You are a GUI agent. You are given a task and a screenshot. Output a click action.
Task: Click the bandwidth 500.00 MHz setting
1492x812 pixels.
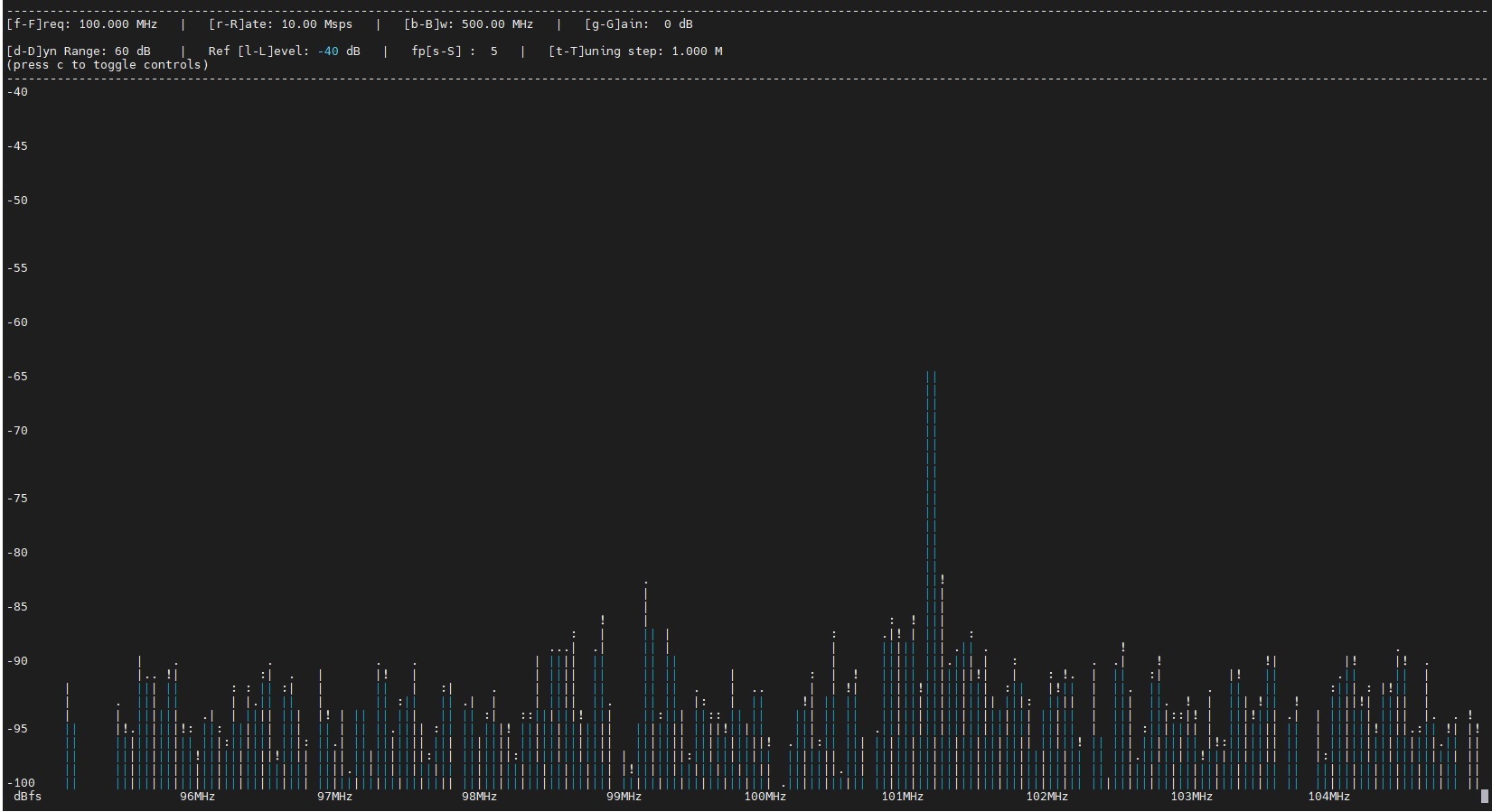[x=497, y=24]
